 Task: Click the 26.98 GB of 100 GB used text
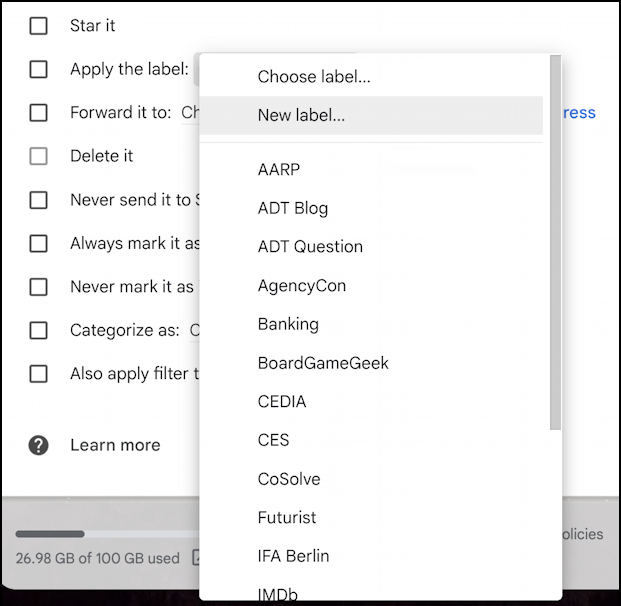click(x=97, y=558)
